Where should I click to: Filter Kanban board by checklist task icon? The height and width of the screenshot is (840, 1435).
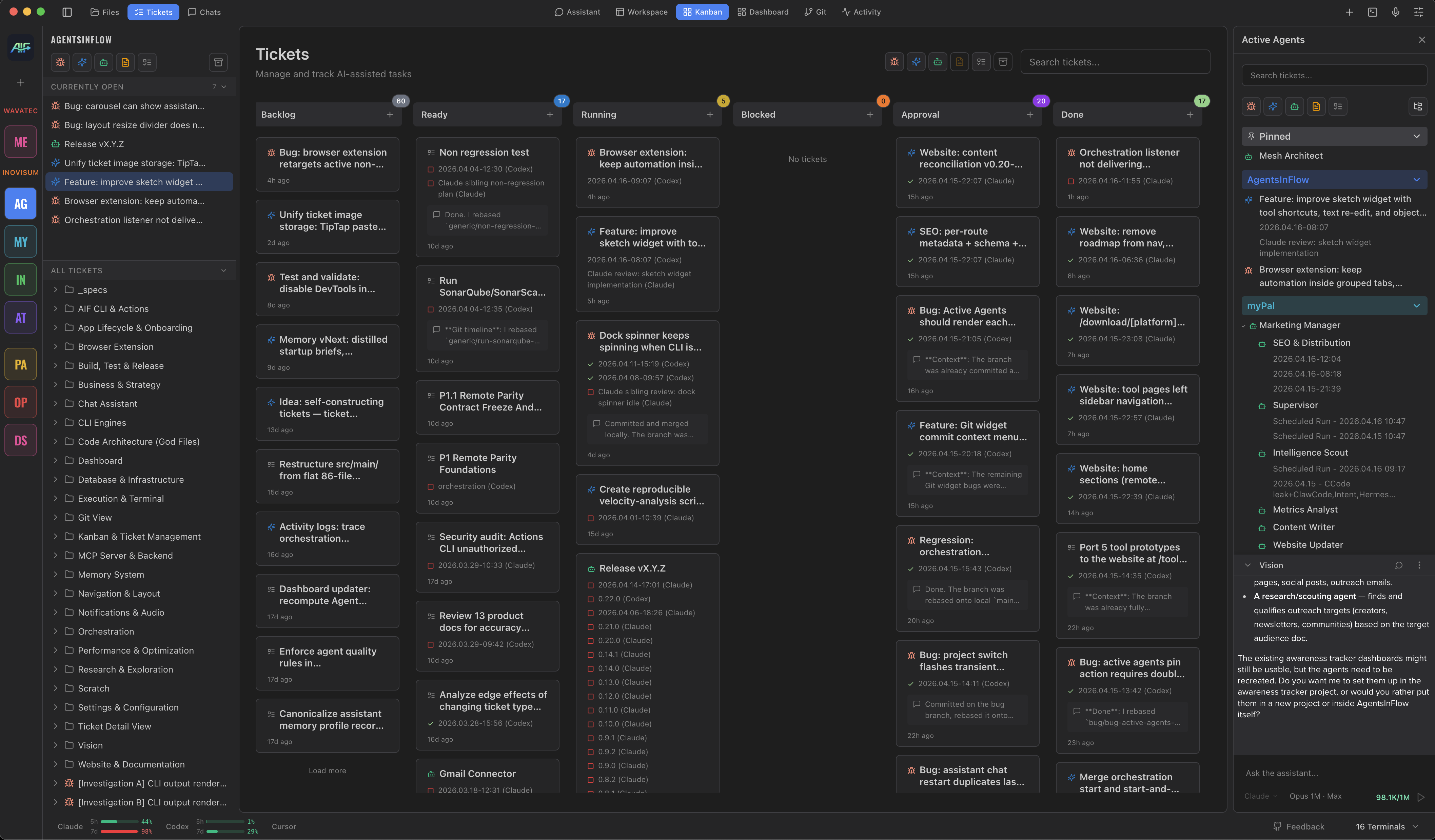click(x=981, y=61)
